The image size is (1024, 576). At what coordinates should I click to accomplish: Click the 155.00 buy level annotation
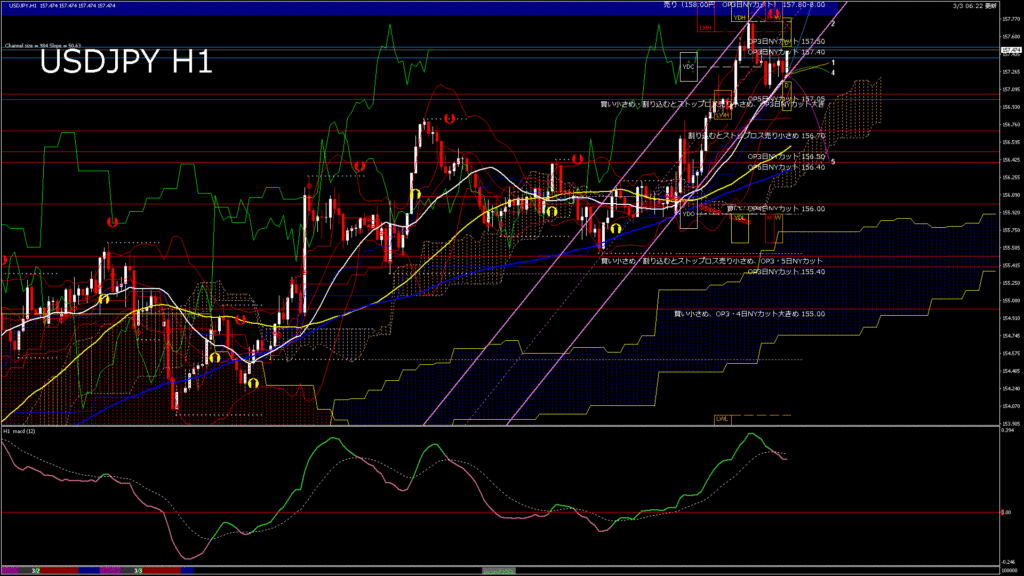click(x=749, y=313)
